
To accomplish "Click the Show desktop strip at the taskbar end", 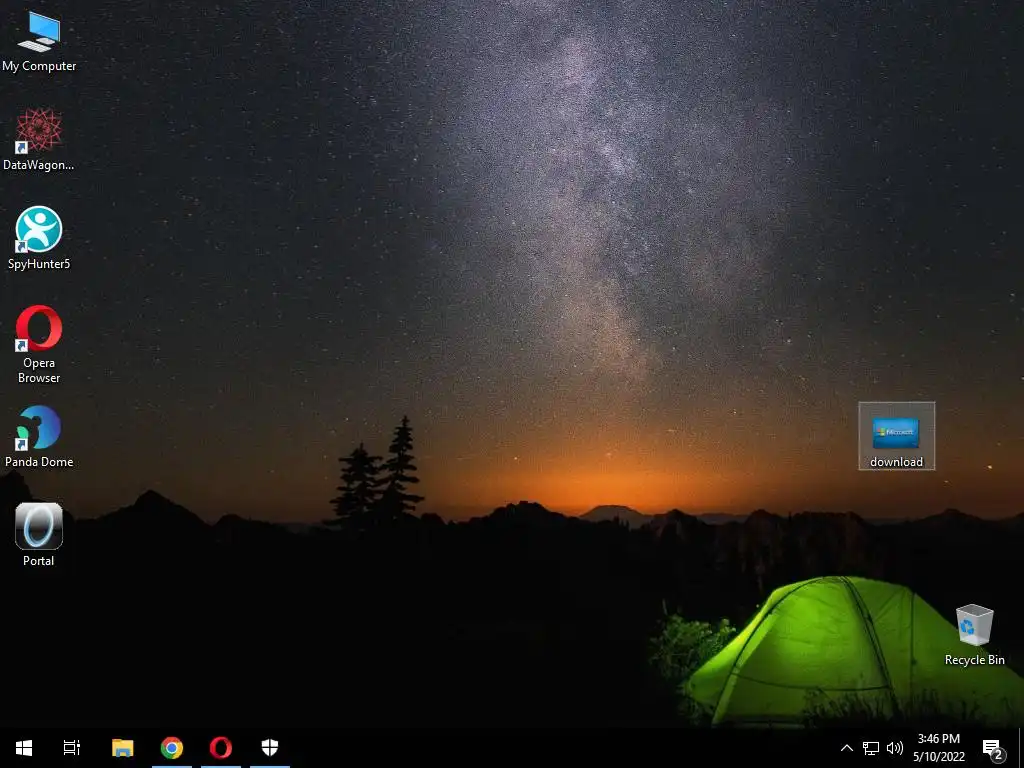I will (1021, 748).
